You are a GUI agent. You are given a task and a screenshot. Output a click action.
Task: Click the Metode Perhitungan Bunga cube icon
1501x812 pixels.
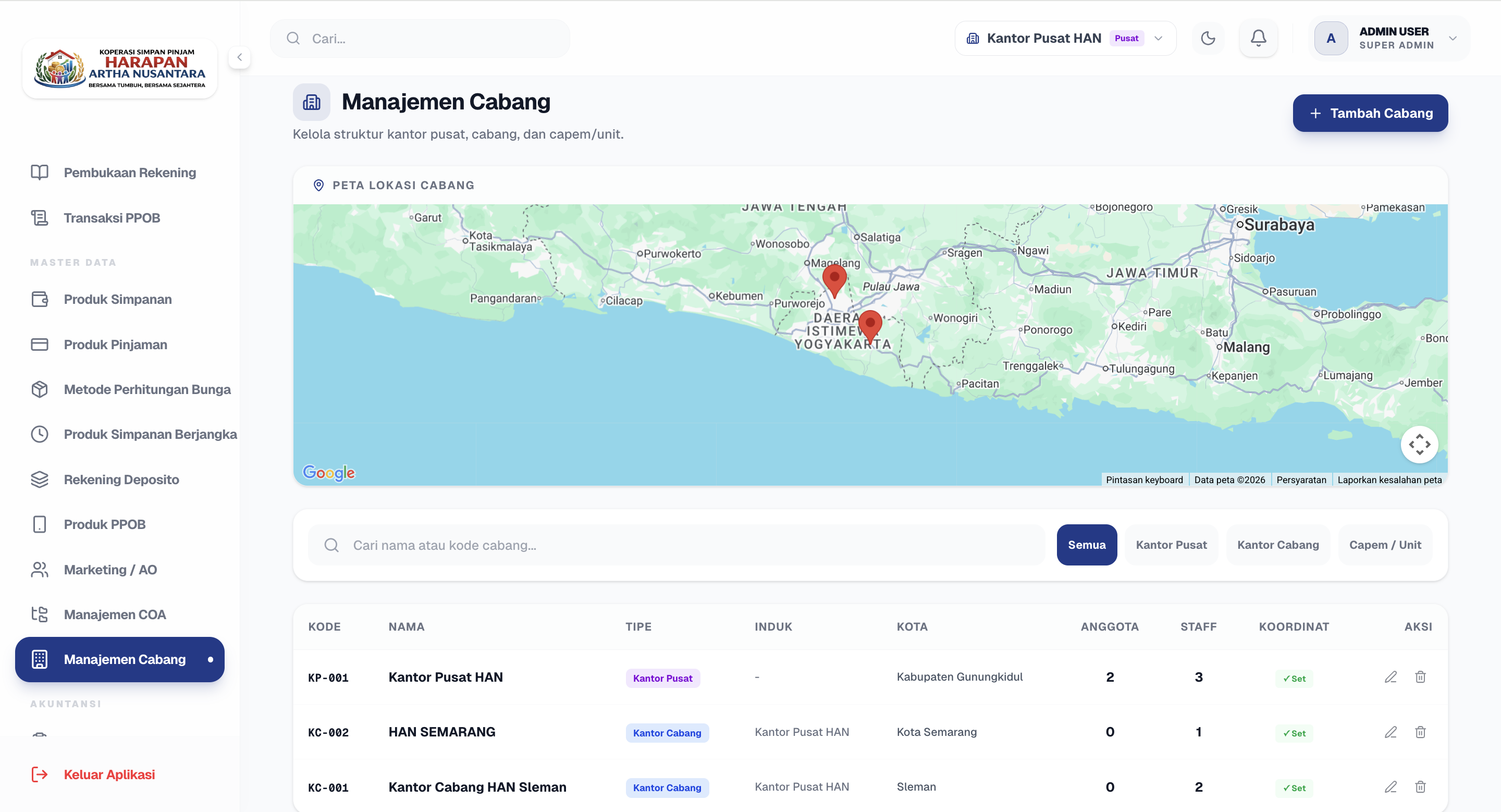point(39,389)
